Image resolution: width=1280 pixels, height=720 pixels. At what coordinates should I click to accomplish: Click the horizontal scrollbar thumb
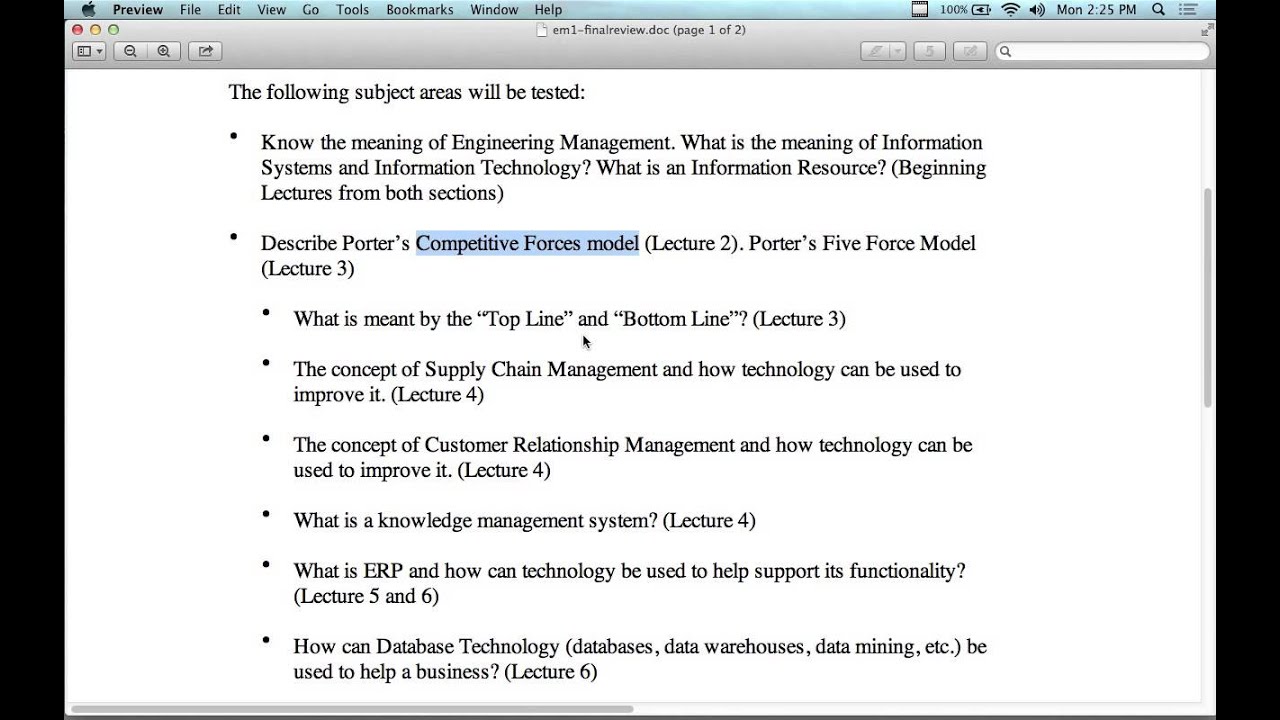pyautogui.click(x=352, y=709)
